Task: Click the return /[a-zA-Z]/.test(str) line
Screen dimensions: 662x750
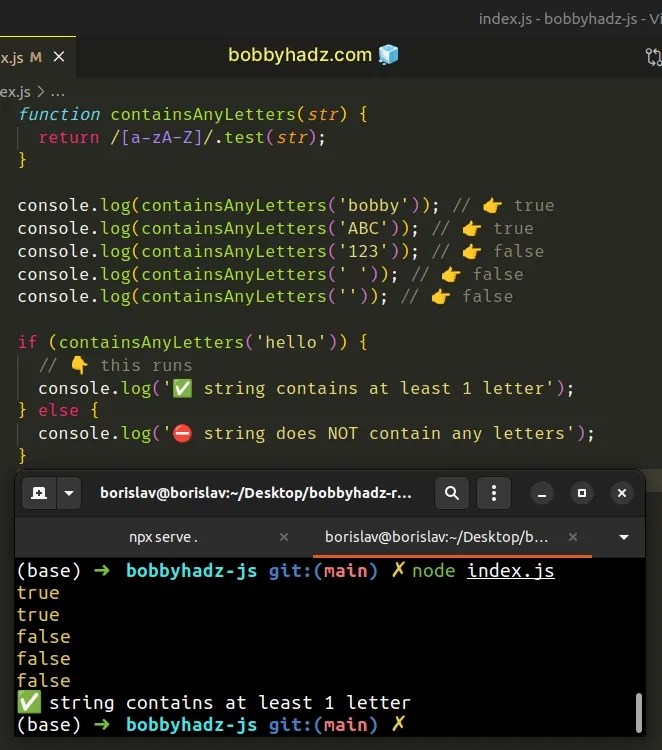Action: [182, 138]
